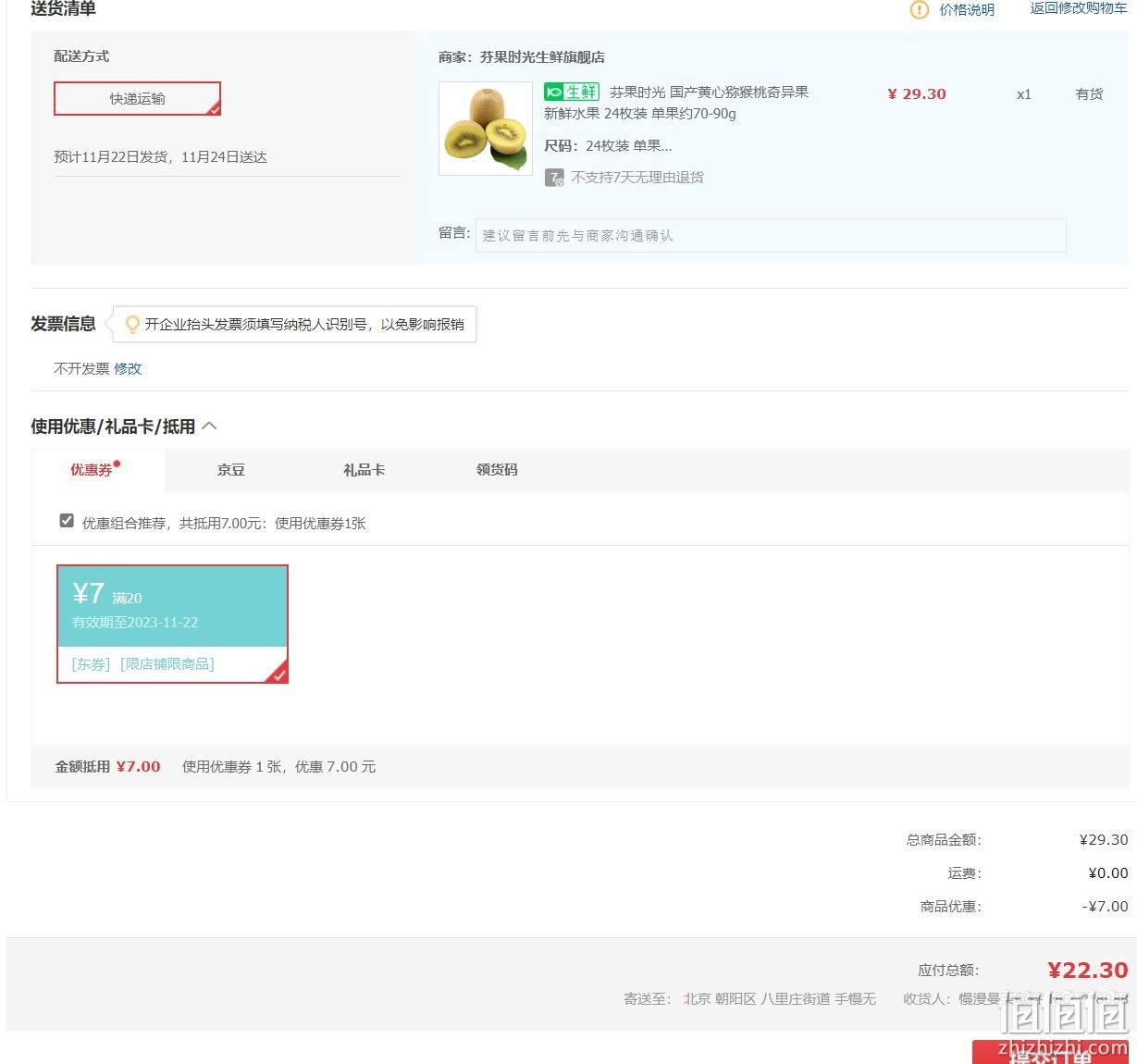1137x1064 pixels.
Task: Click the lightbulb icon beside invoice tip
Action: (132, 325)
